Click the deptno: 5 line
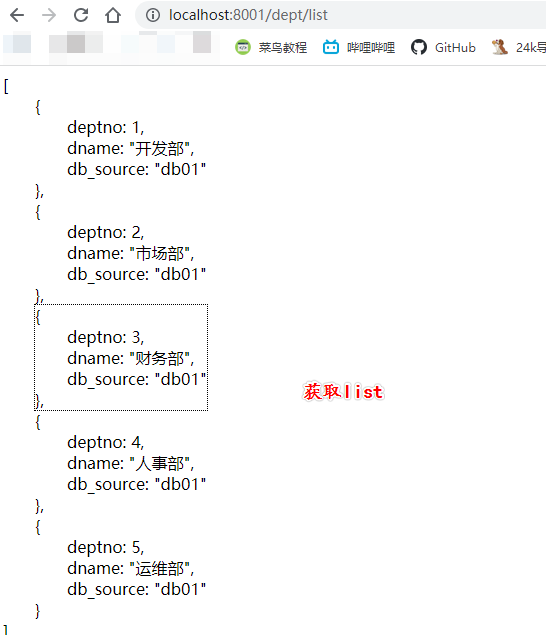Viewport: 546px width, 635px height. (x=106, y=548)
